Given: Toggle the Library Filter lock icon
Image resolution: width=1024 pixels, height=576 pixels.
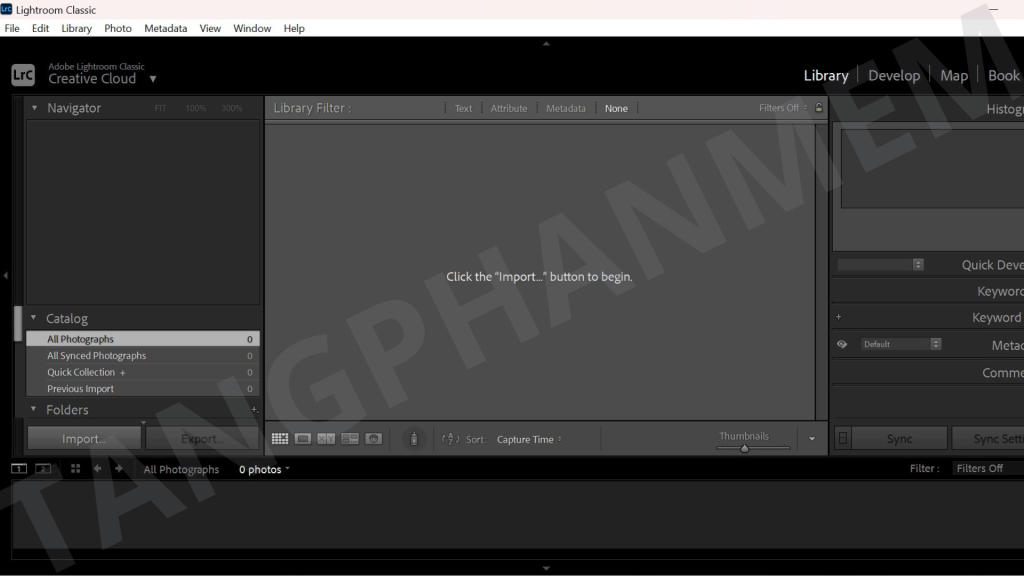Looking at the screenshot, I should pos(819,108).
